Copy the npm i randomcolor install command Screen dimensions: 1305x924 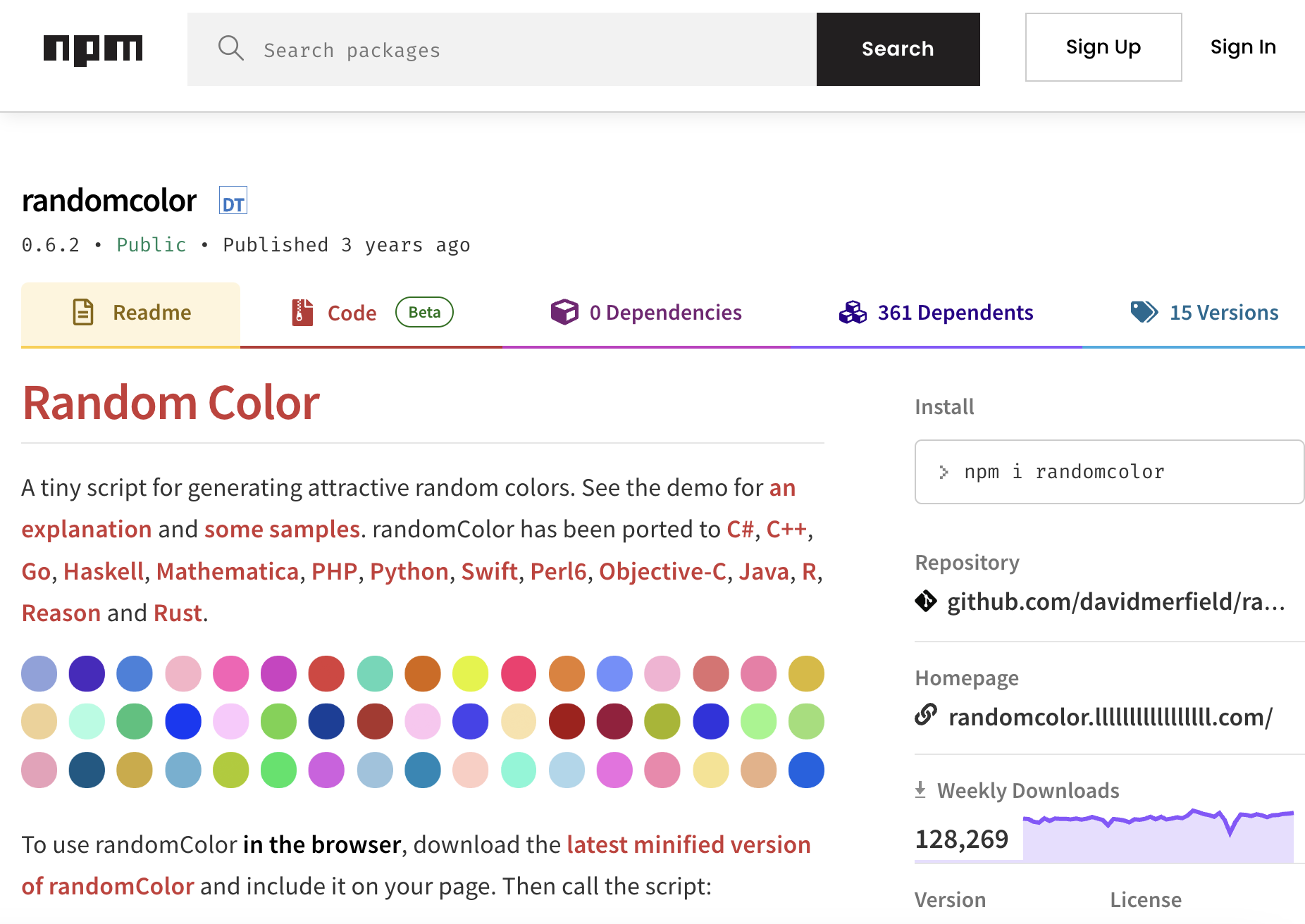(1109, 472)
